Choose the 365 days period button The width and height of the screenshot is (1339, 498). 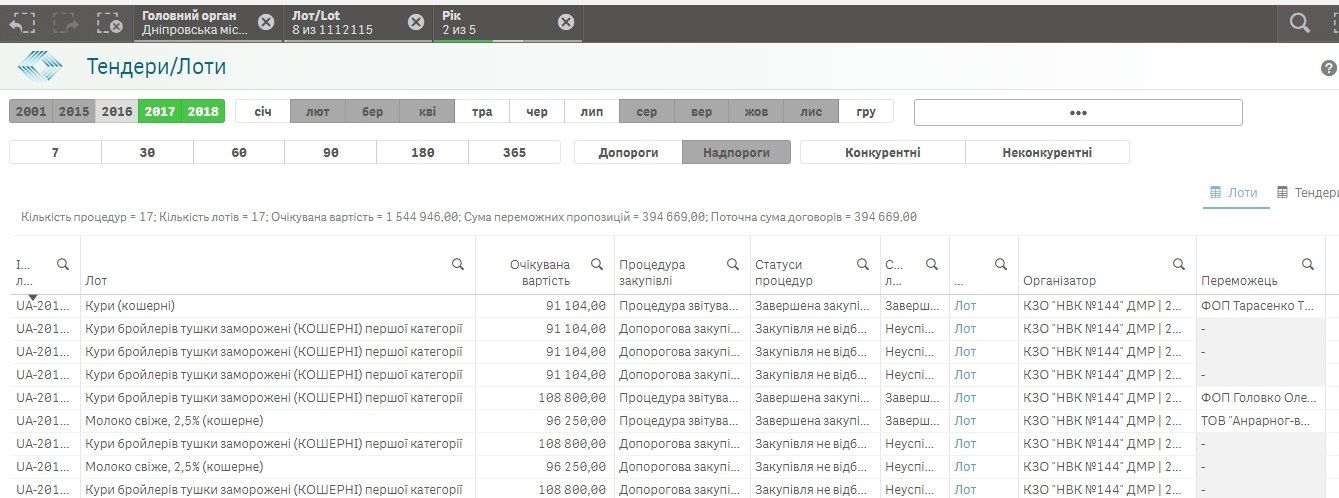514,152
